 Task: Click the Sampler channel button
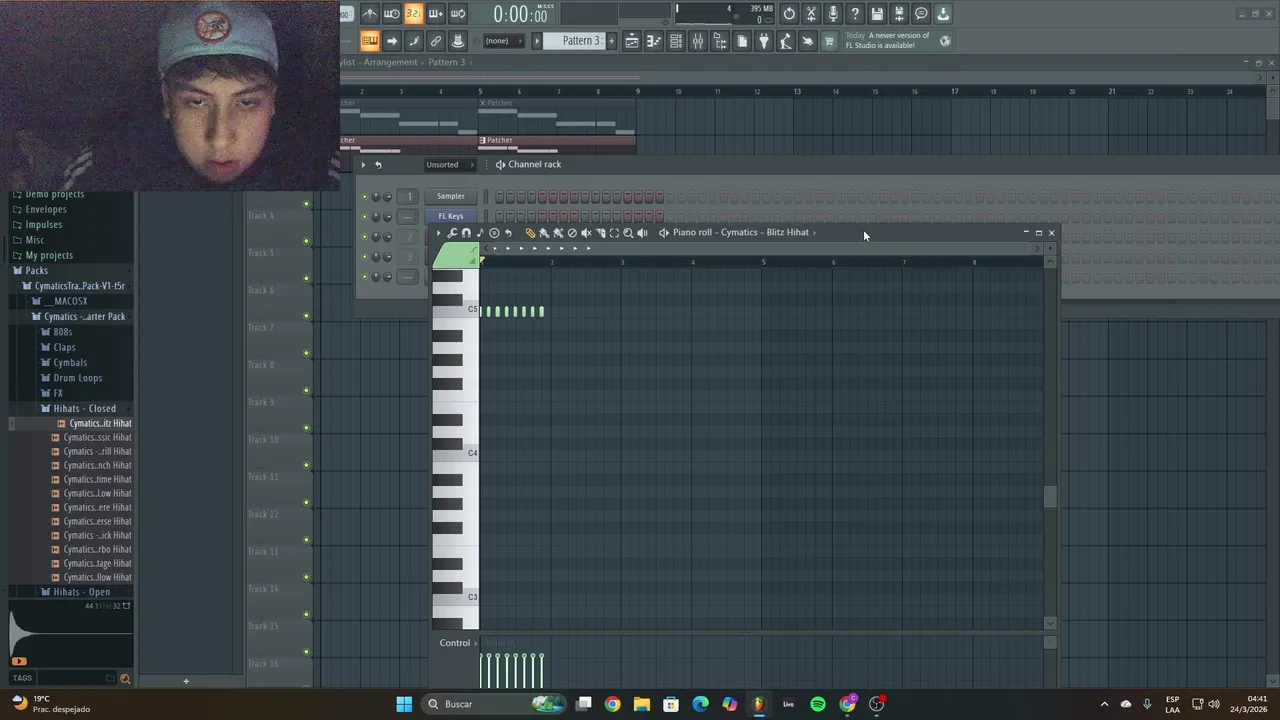(x=450, y=197)
